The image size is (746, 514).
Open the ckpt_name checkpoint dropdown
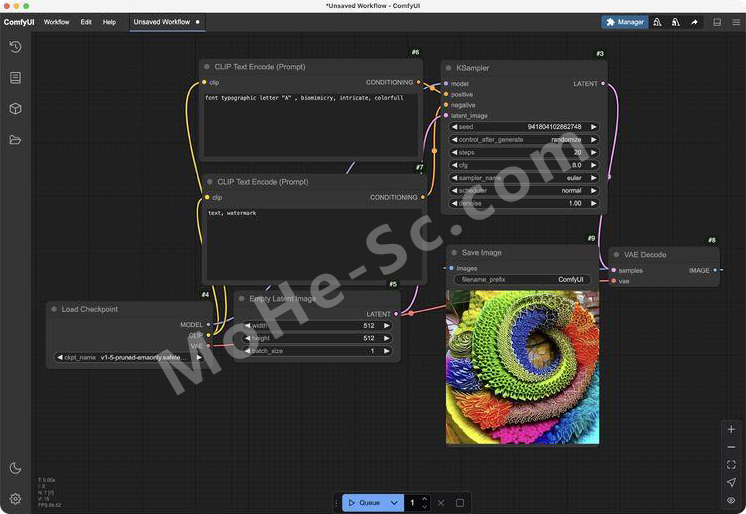point(129,357)
